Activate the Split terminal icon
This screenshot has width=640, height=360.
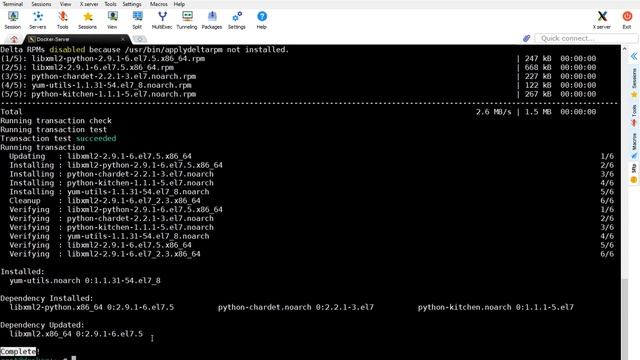click(137, 20)
